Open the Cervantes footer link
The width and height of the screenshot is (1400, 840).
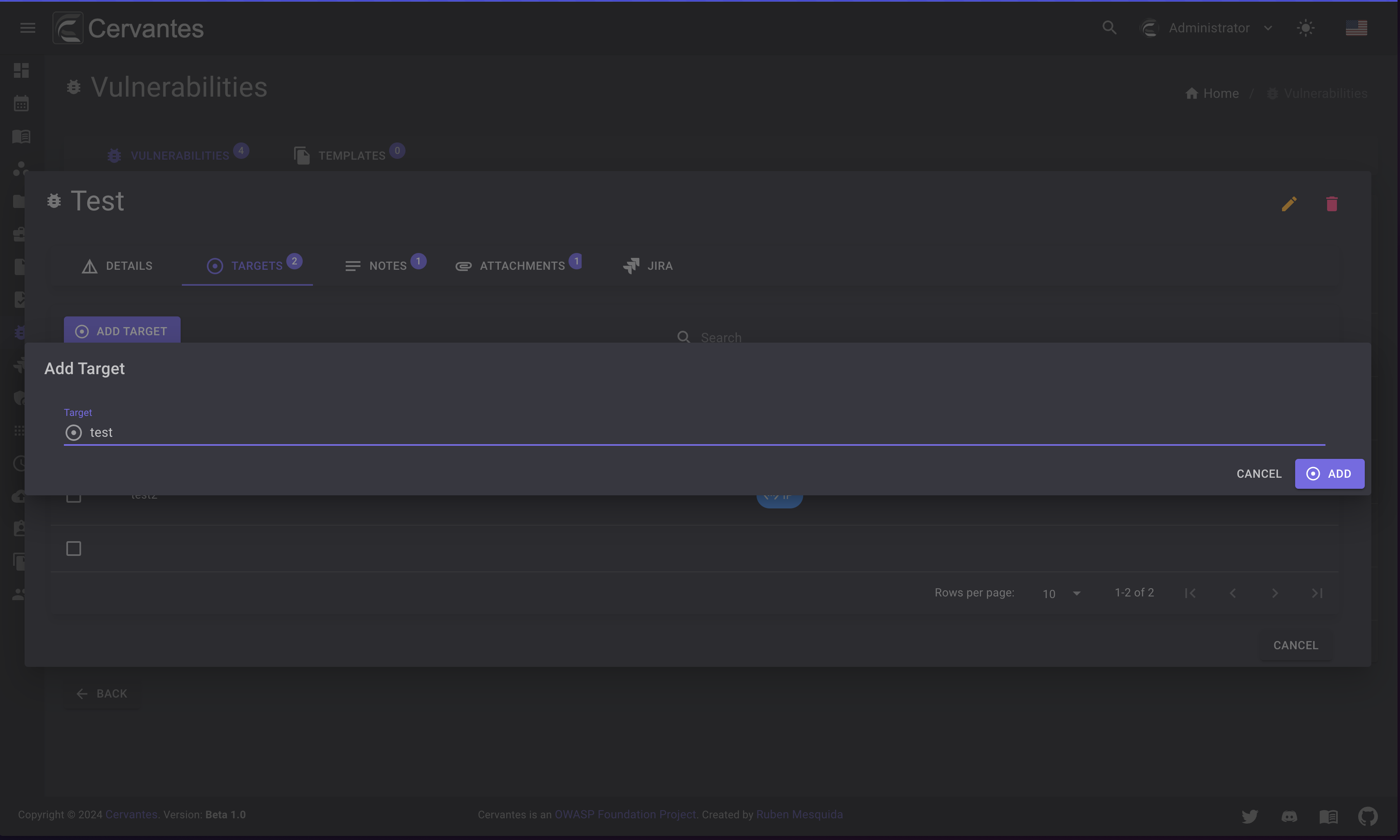point(131,815)
